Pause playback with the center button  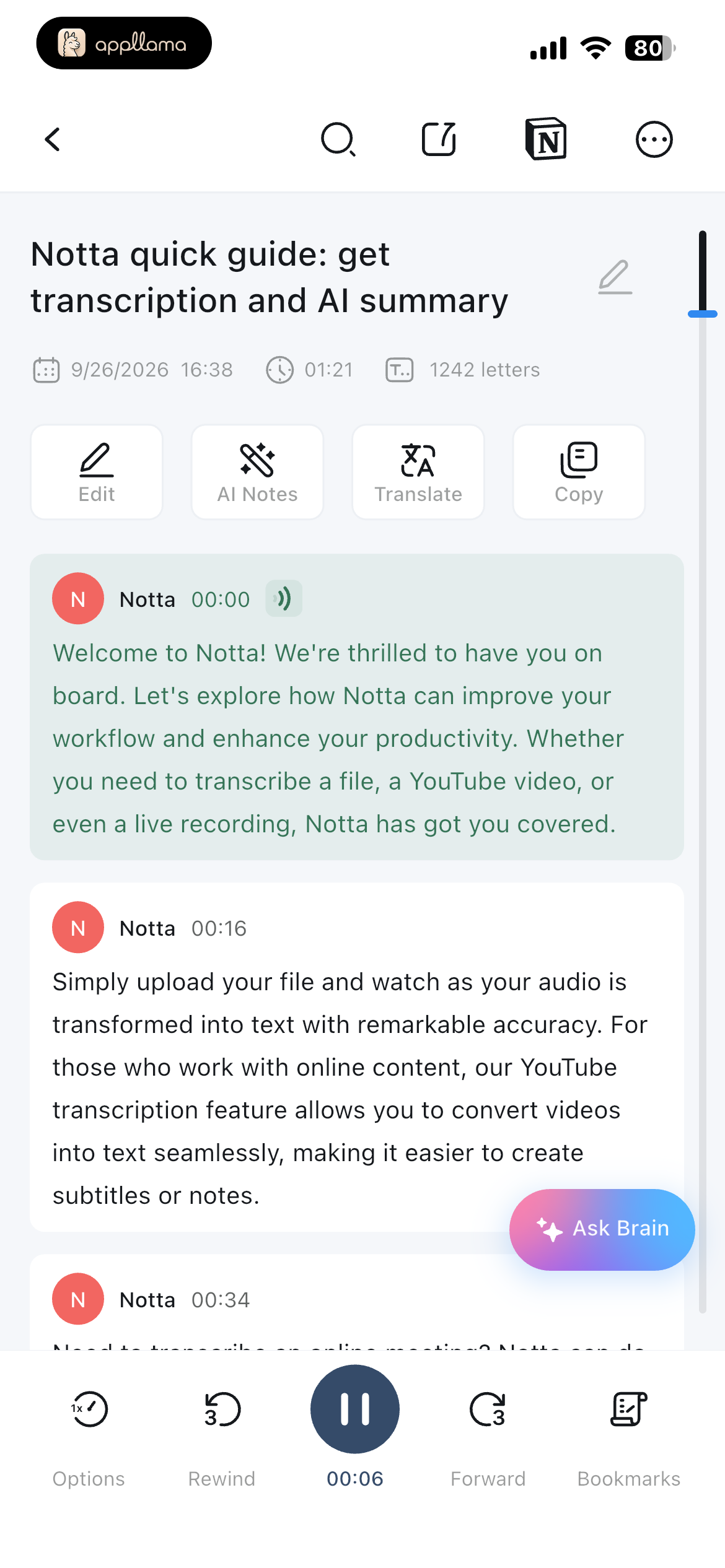pos(355,1409)
